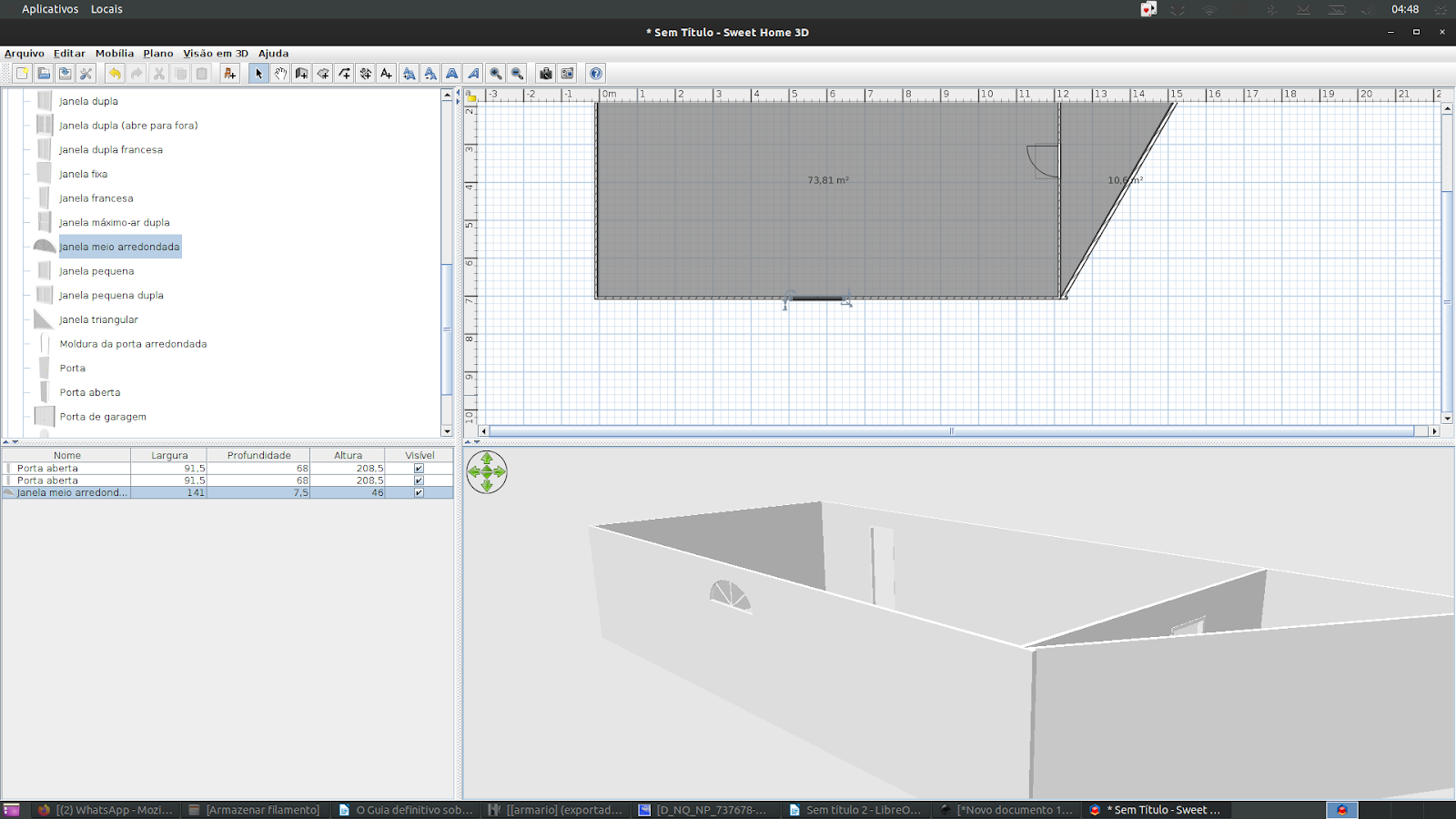Open the video creation tool
The image size is (1456, 819).
click(x=566, y=73)
